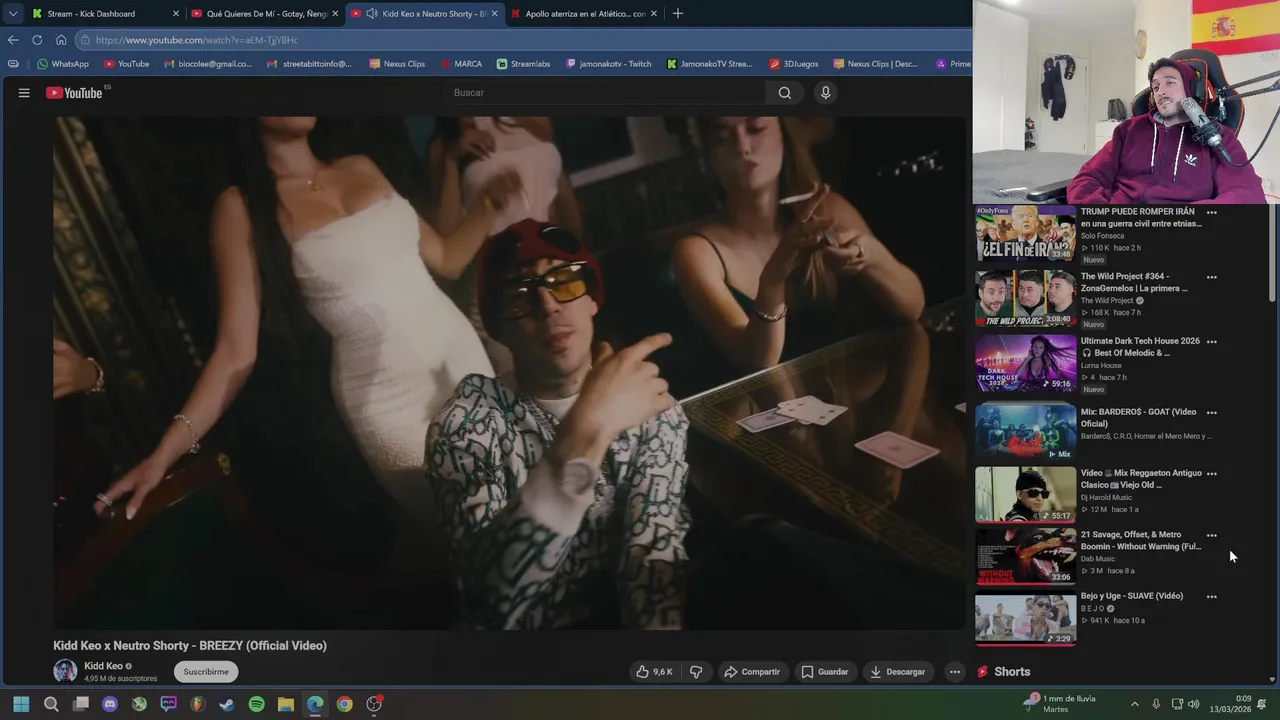The width and height of the screenshot is (1280, 720).
Task: Play the 21 Savage Without Warning title
Action: tap(1141, 541)
